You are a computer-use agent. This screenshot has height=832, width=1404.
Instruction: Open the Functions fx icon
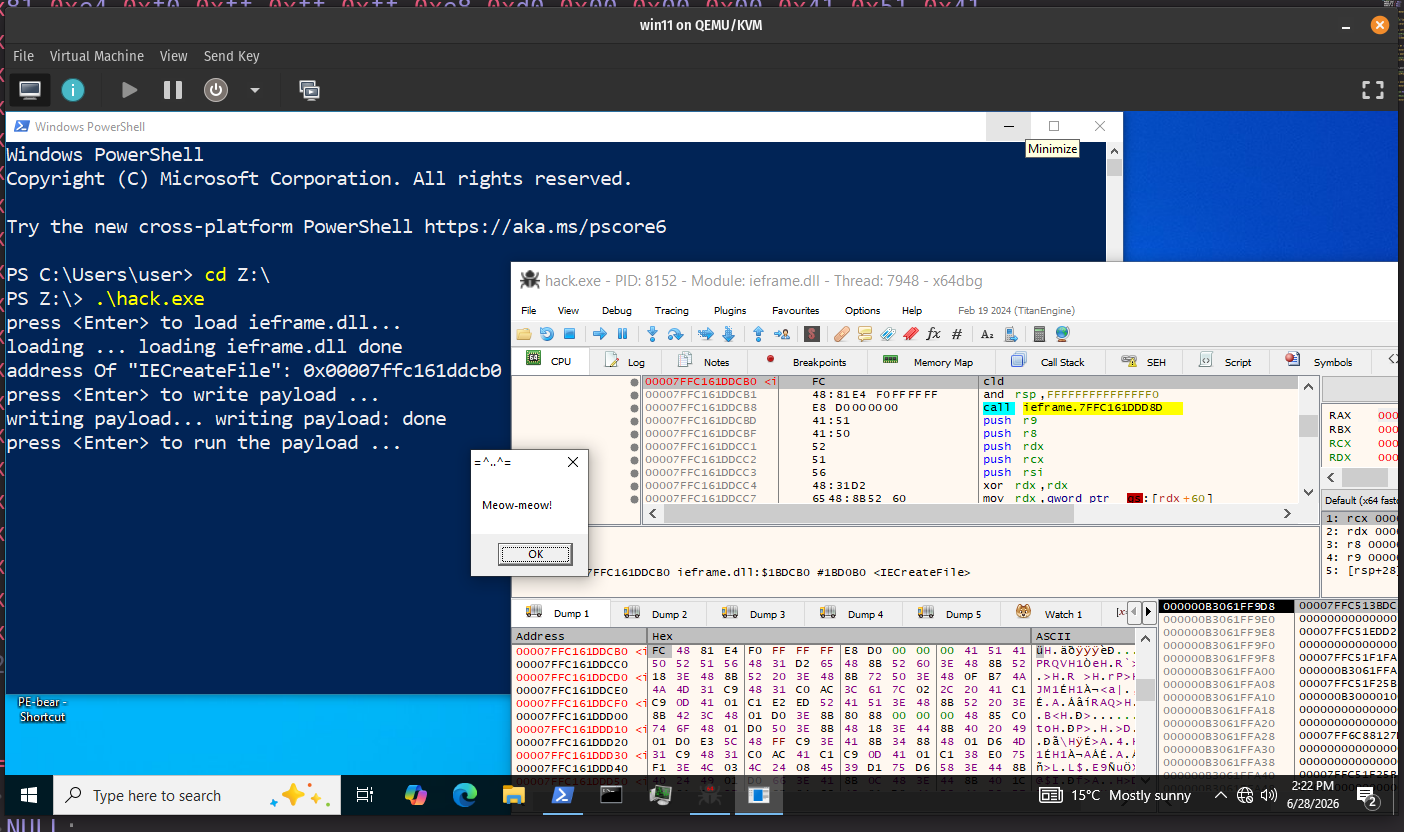pyautogui.click(x=933, y=334)
